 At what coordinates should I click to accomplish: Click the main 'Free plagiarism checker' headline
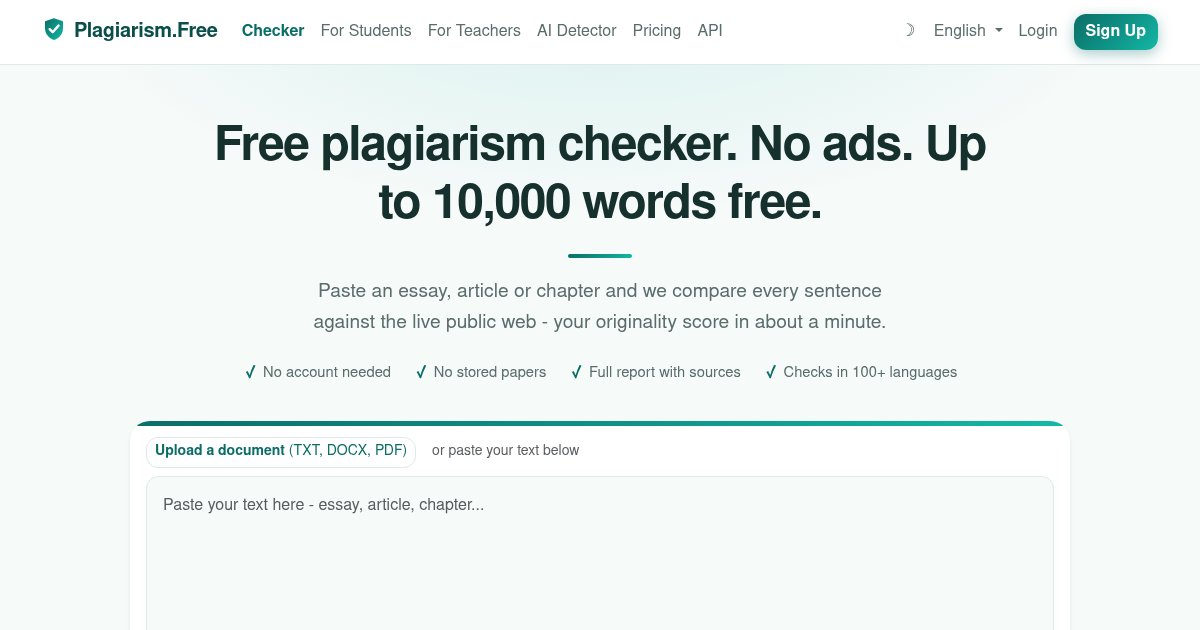[600, 173]
